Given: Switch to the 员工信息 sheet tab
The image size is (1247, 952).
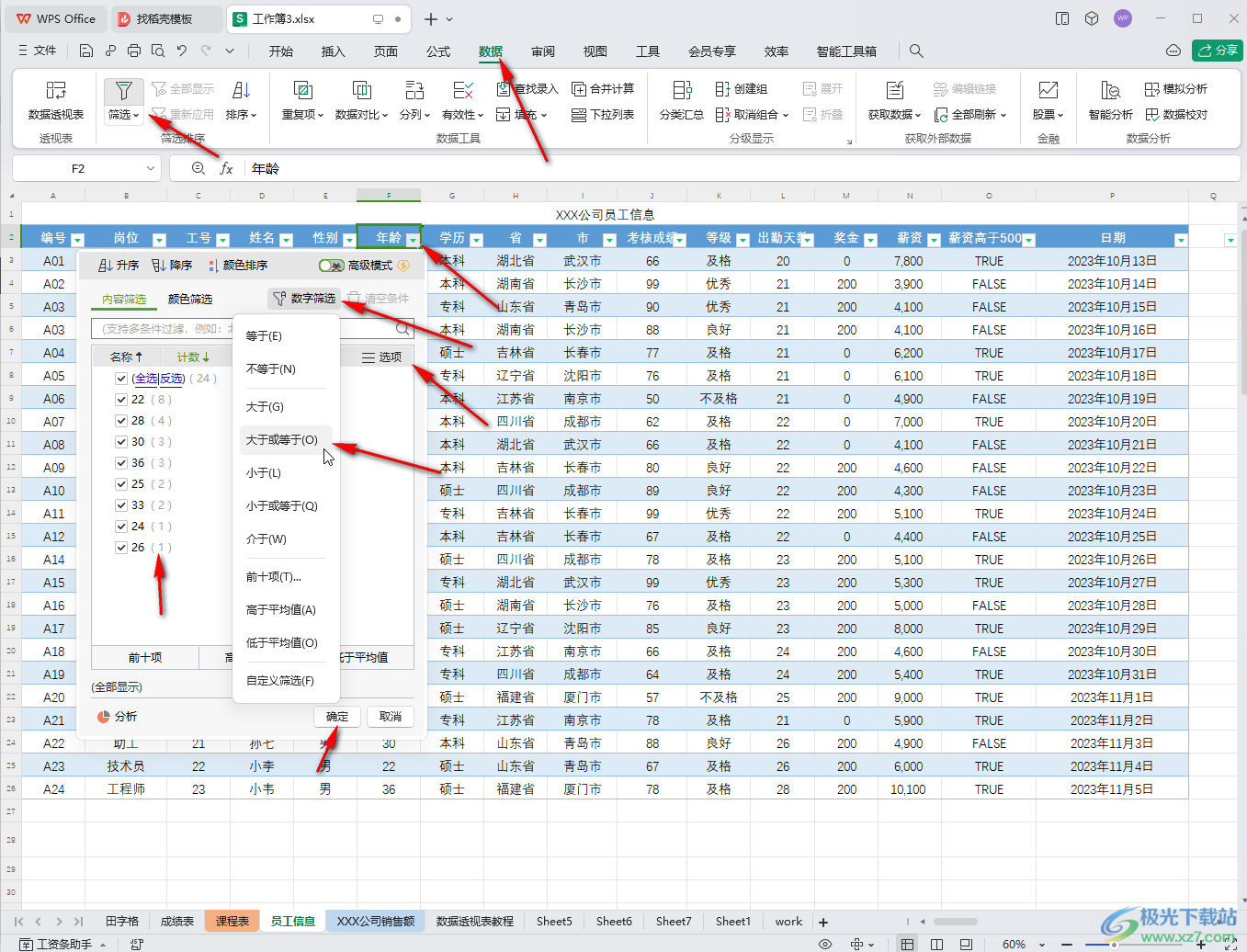Looking at the screenshot, I should tap(293, 922).
